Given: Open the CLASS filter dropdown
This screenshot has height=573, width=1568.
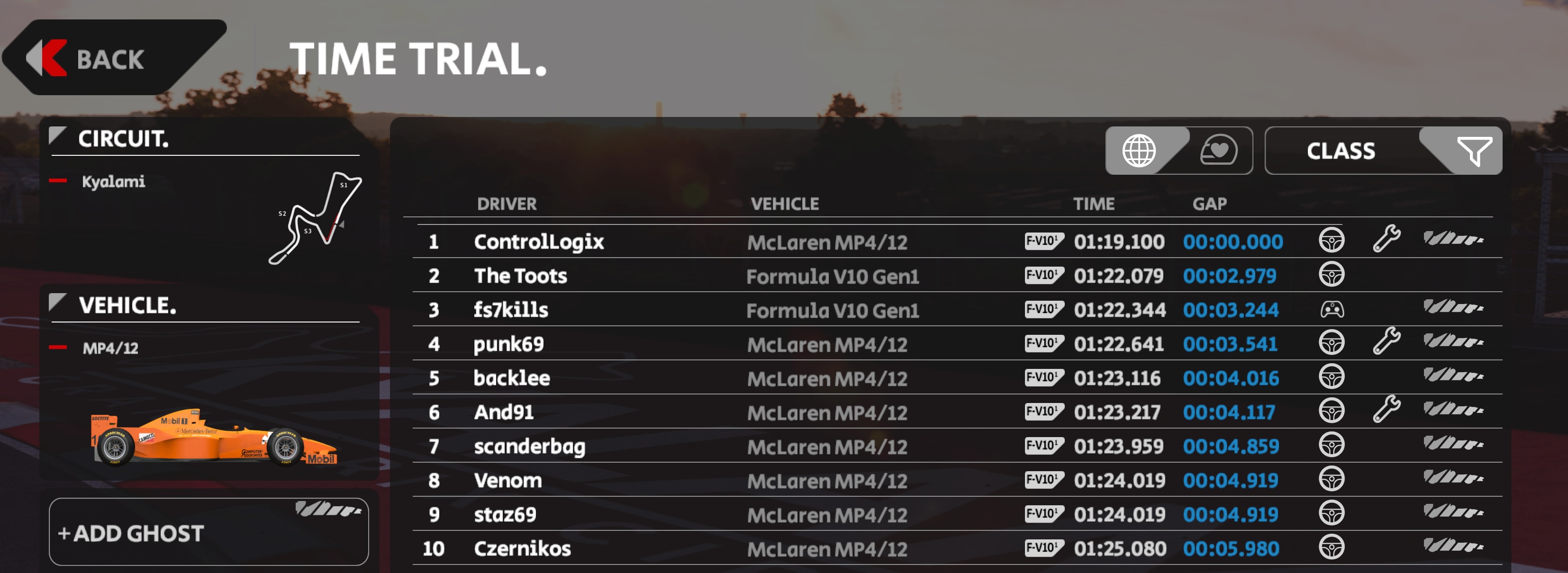Looking at the screenshot, I should [1382, 151].
